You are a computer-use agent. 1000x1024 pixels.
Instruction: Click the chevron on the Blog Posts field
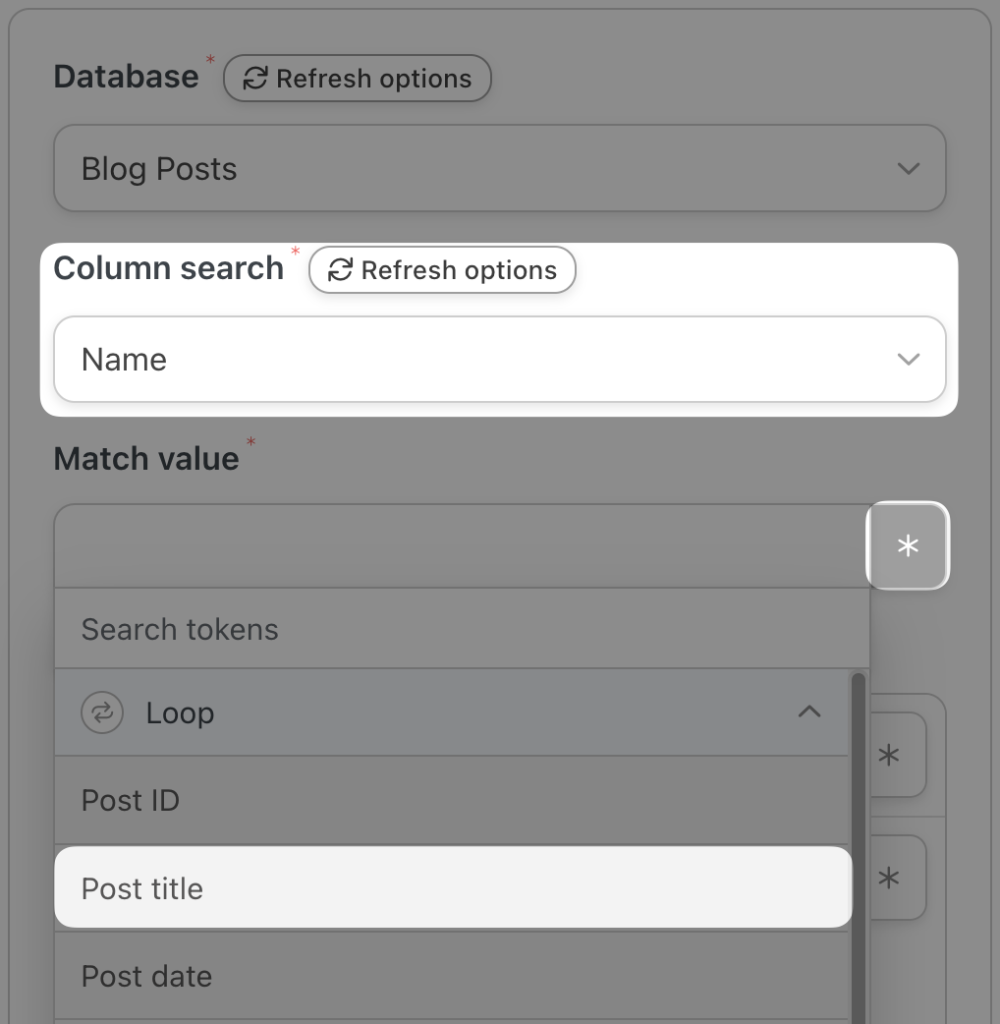[x=908, y=168]
